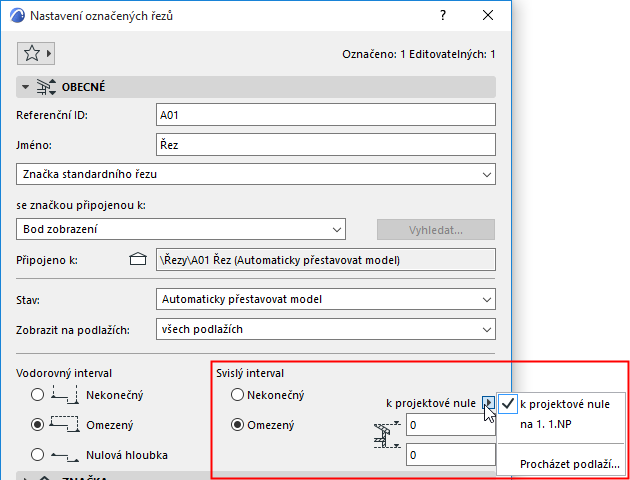Click the infinite horizontal range icon
630x480 pixels.
point(64,396)
